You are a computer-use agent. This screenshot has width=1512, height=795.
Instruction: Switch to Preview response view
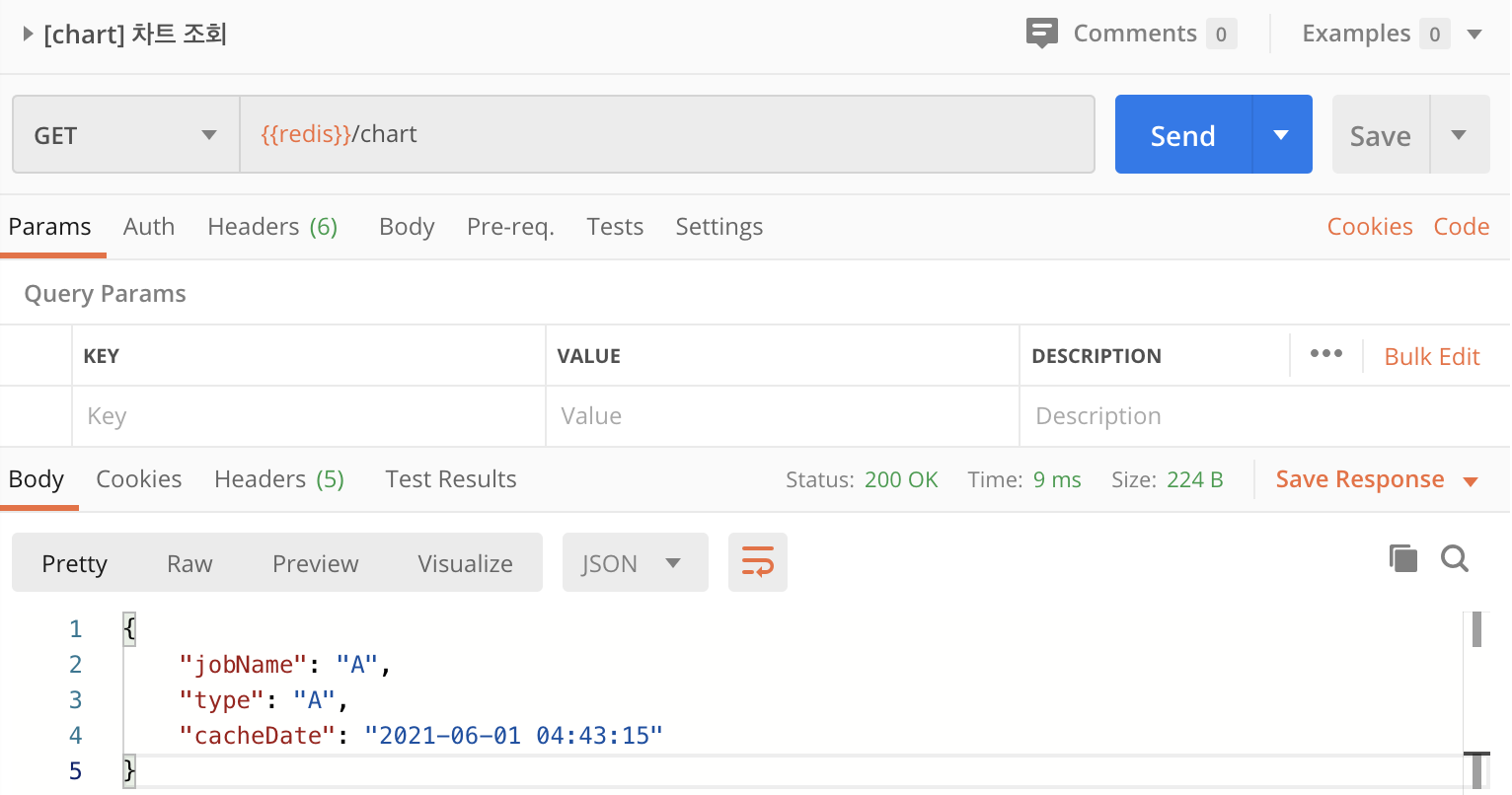pos(316,563)
